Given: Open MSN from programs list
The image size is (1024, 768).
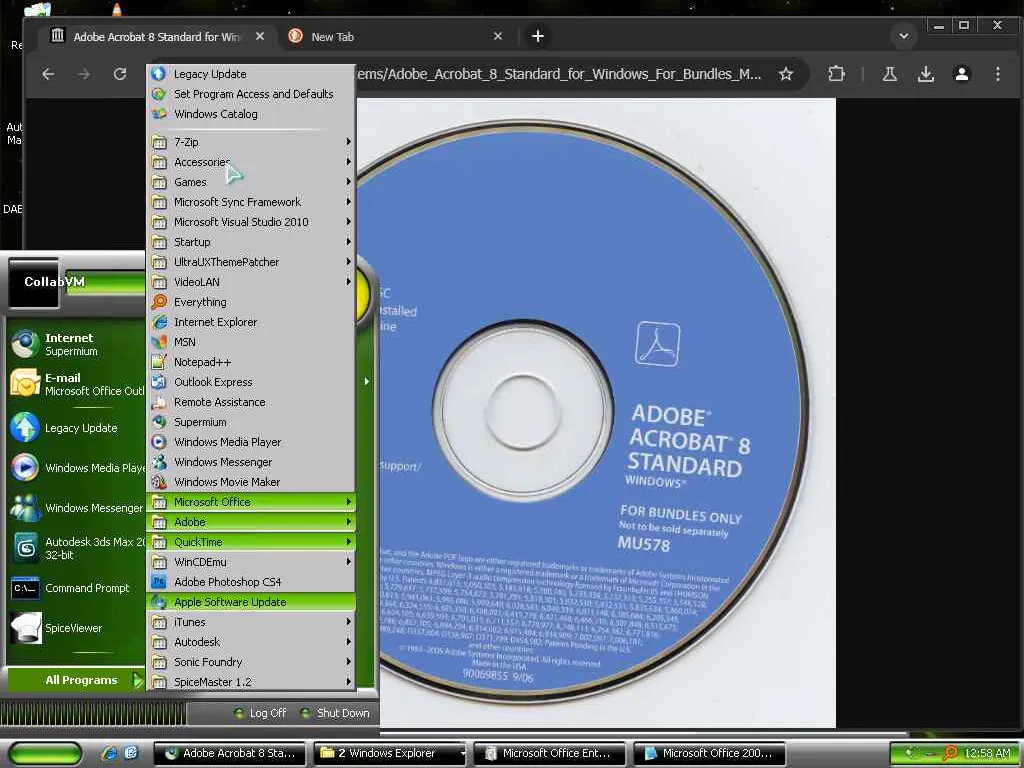Looking at the screenshot, I should pos(251,342).
